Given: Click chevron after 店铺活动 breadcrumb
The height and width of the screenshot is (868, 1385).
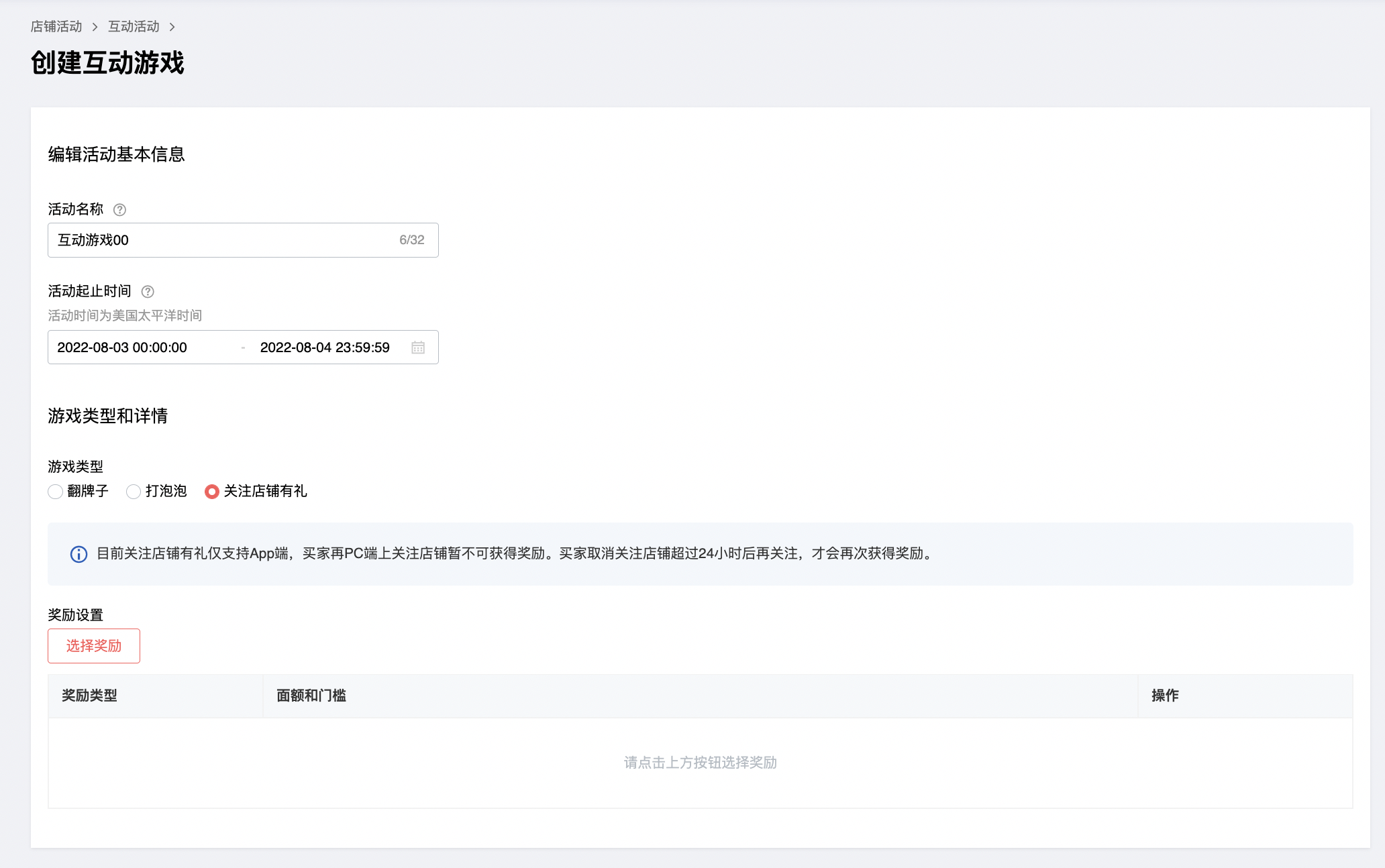Looking at the screenshot, I should pyautogui.click(x=95, y=27).
